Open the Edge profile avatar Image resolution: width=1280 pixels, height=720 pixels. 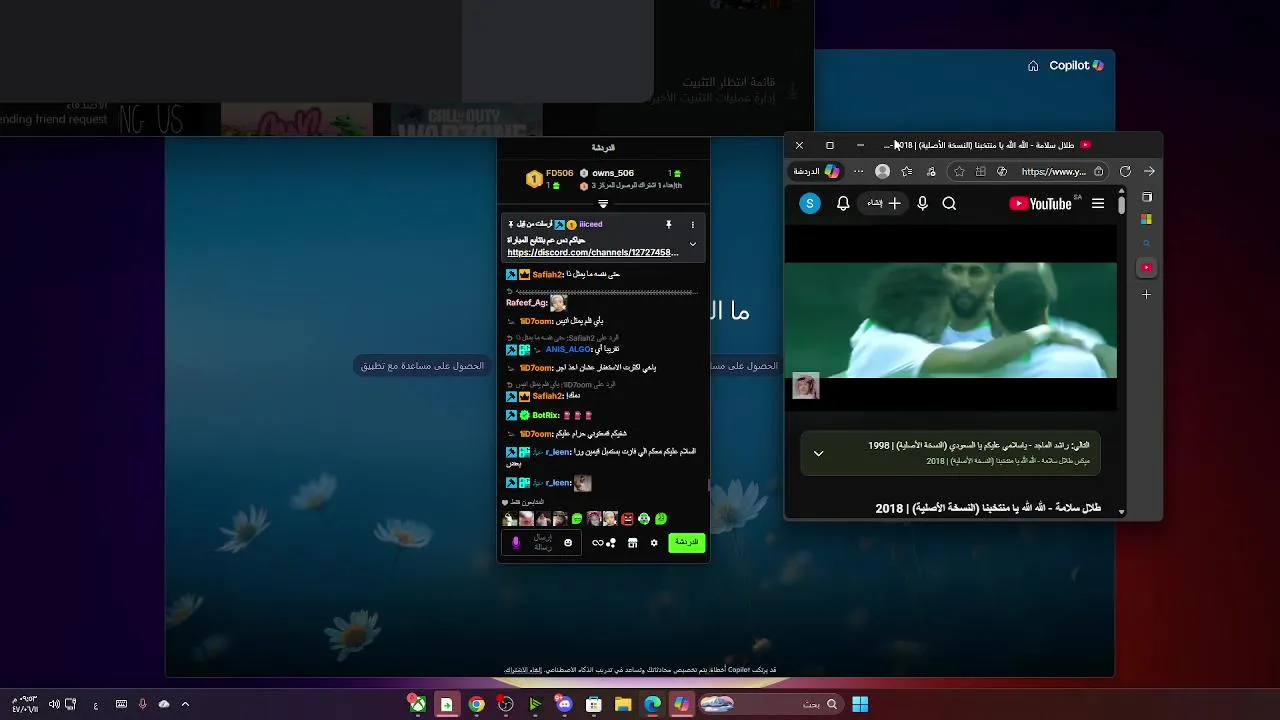pos(882,172)
